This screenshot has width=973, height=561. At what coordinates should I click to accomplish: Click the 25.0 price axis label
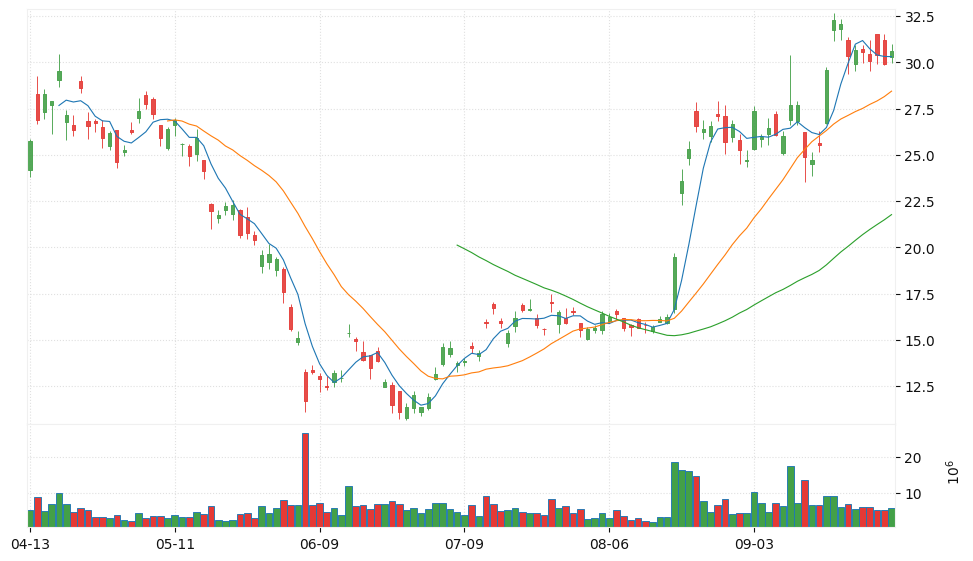tap(920, 156)
